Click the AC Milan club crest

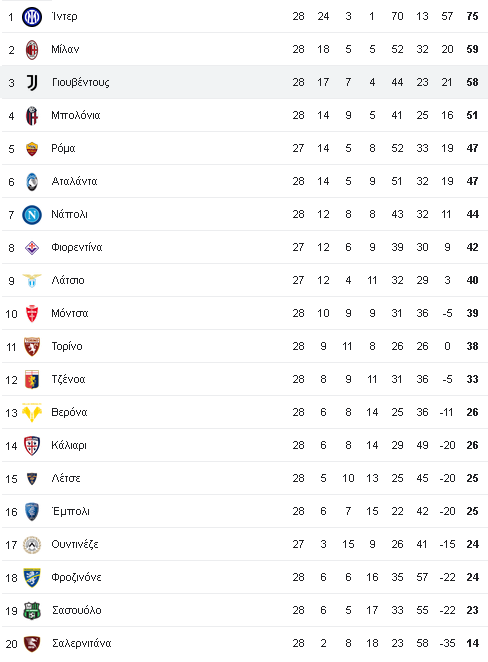(x=32, y=50)
